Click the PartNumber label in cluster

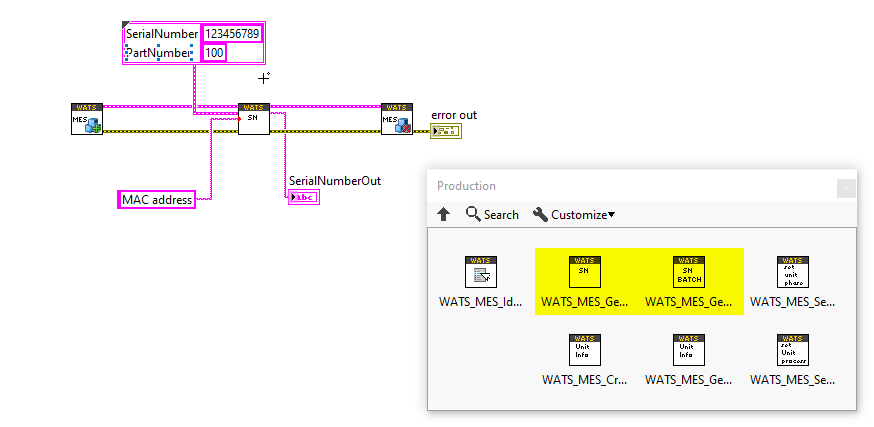click(x=158, y=53)
